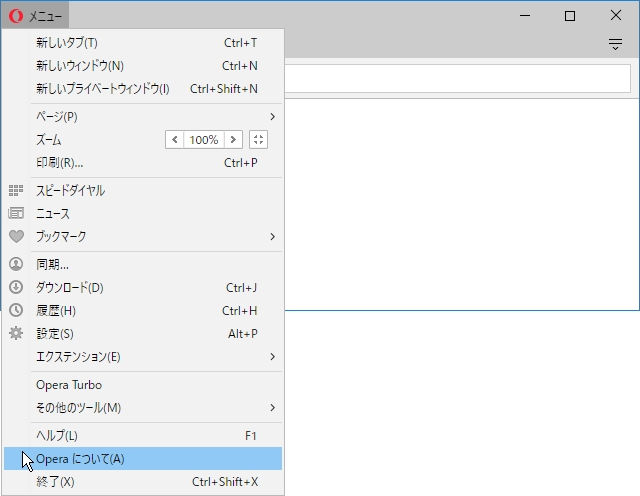640x496 pixels.
Task: Choose 印刷(R)... from the menu
Action: [x=143, y=163]
